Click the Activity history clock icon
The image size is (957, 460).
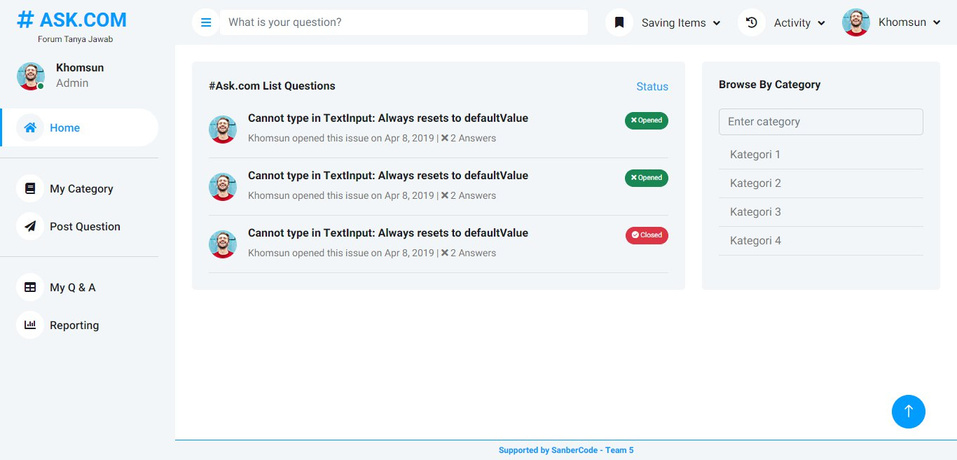pyautogui.click(x=751, y=22)
